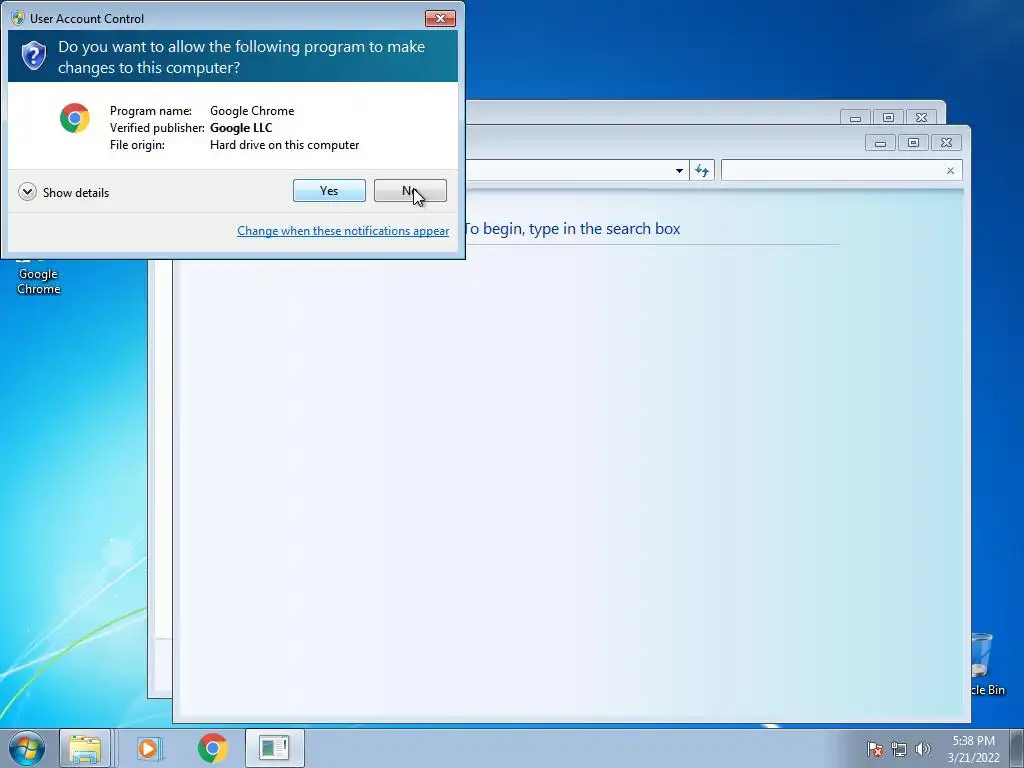This screenshot has width=1024, height=768.
Task: Click the Show desktop strip at taskbar end
Action: point(1017,749)
